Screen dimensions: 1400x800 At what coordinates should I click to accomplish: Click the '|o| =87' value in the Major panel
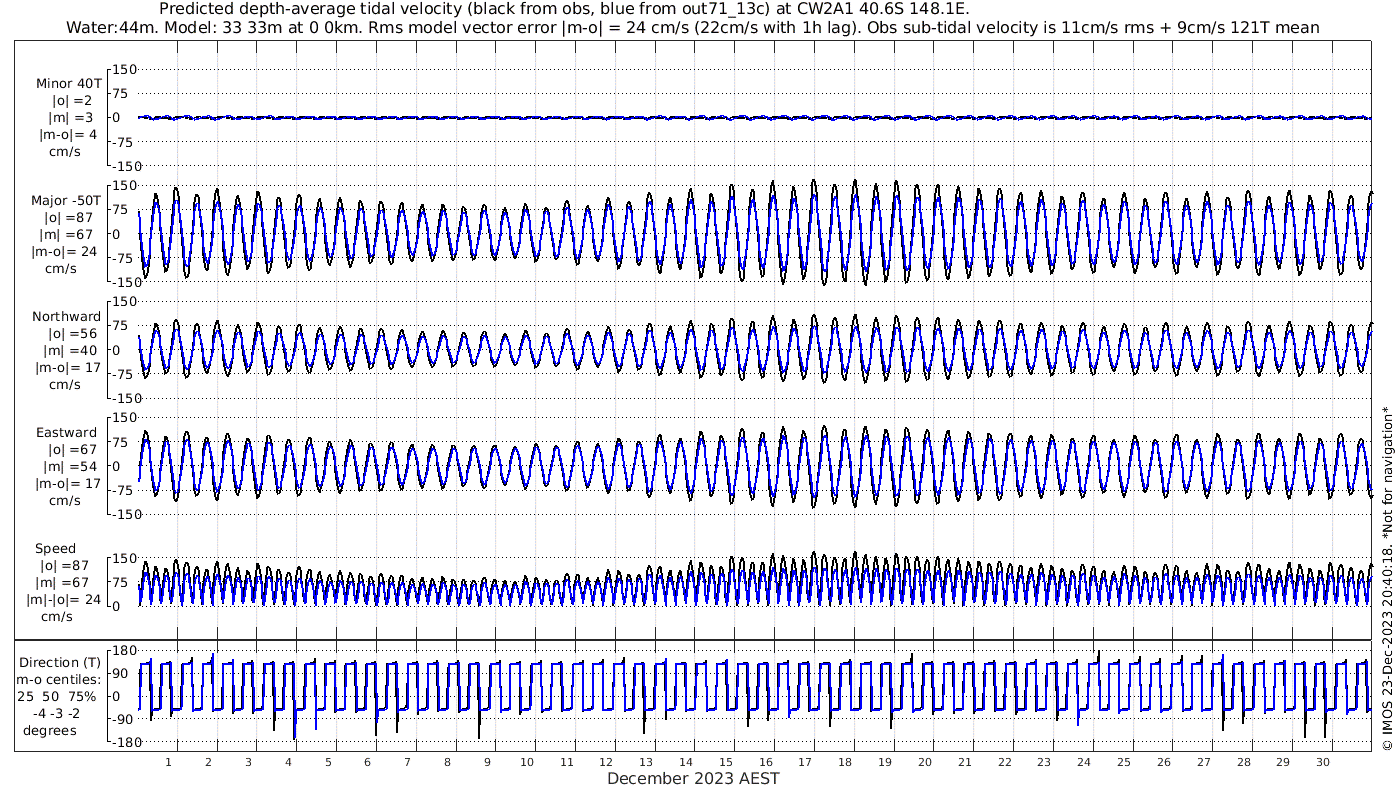point(67,217)
